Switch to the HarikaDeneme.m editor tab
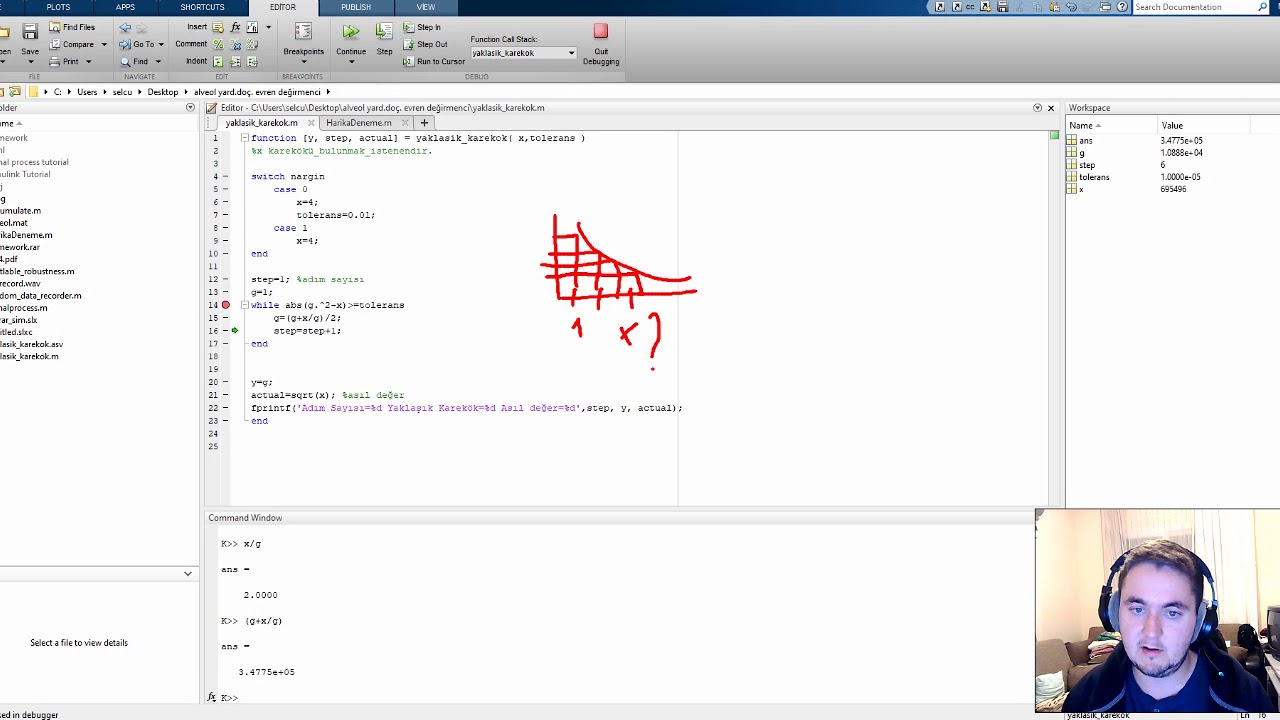 (x=359, y=123)
